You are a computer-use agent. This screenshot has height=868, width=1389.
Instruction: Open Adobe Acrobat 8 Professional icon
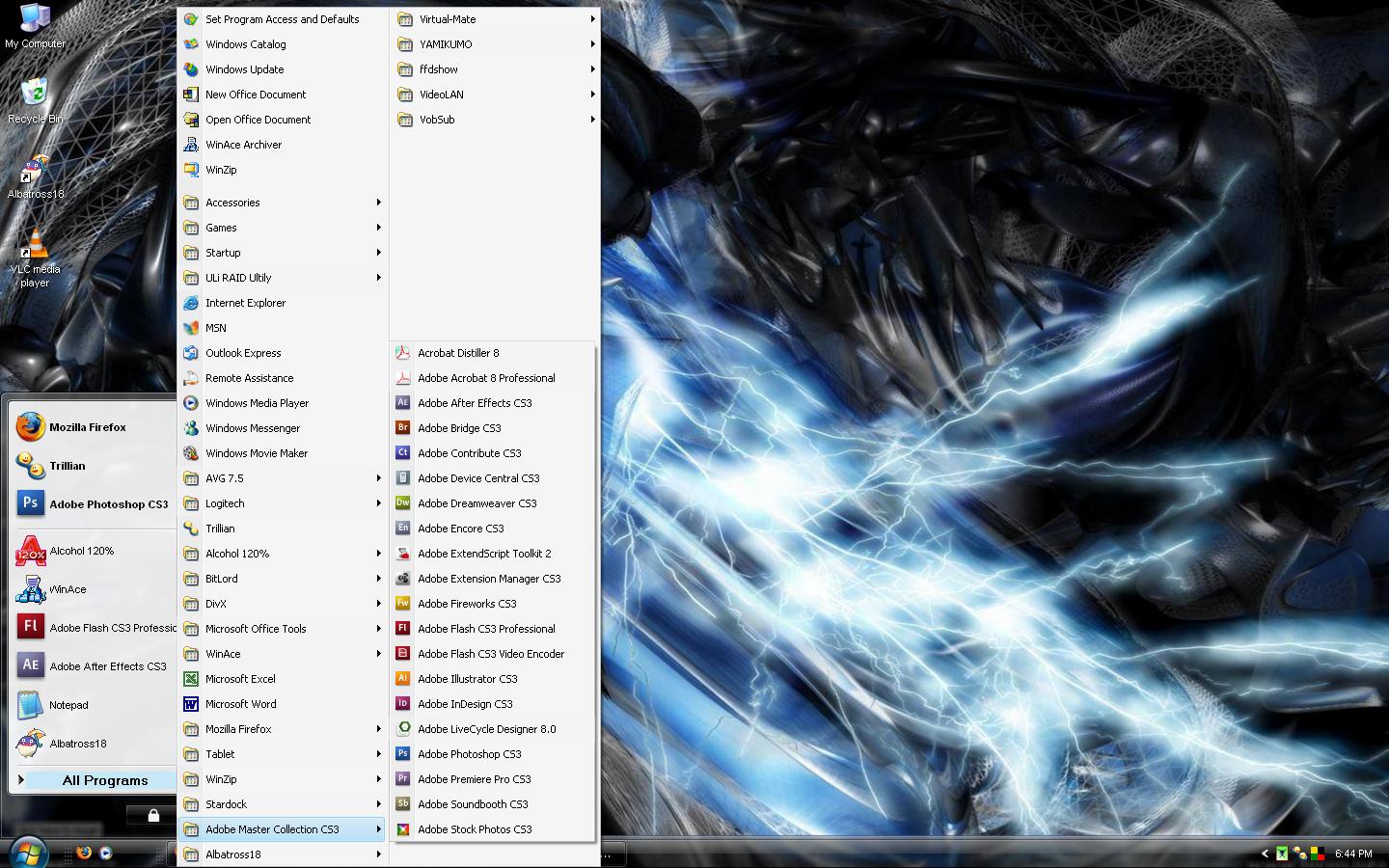coord(403,378)
